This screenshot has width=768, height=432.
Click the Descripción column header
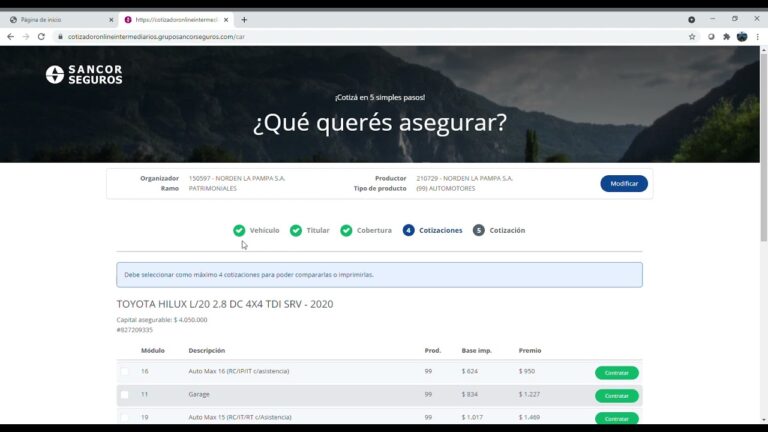pyautogui.click(x=207, y=351)
